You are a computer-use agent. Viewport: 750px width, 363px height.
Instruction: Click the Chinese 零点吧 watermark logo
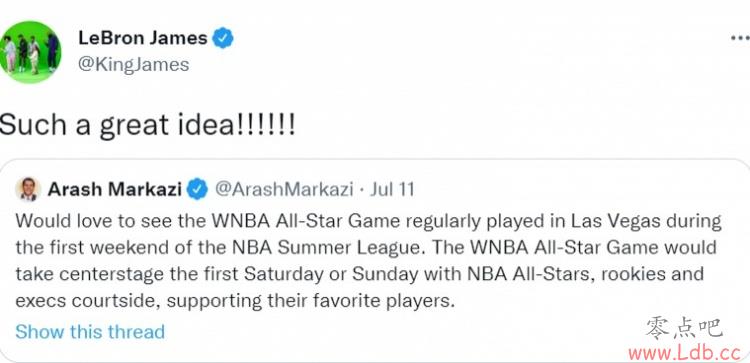tap(684, 329)
